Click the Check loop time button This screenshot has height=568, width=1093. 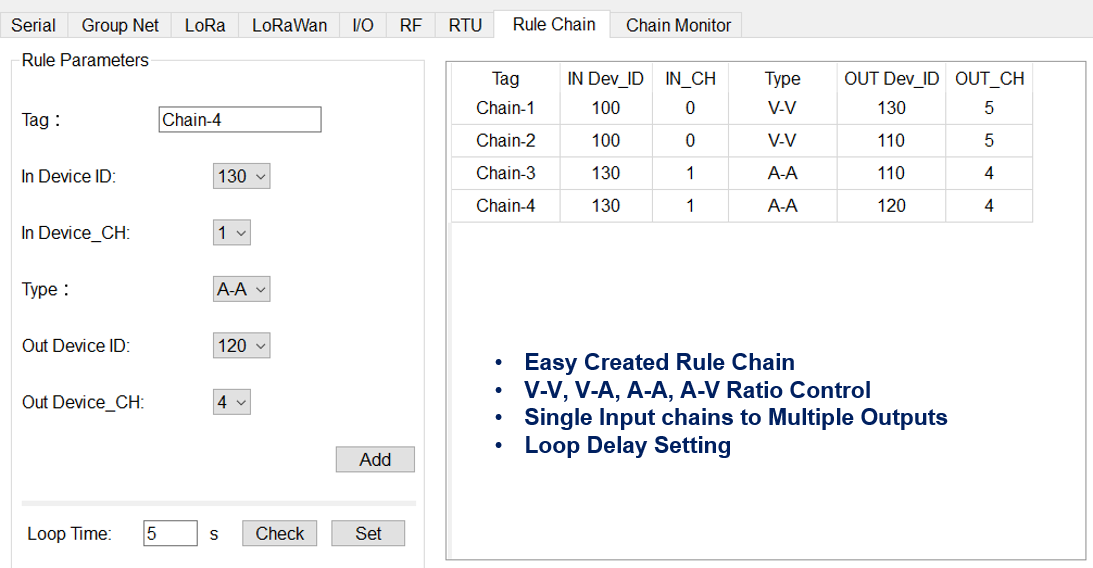(x=280, y=533)
